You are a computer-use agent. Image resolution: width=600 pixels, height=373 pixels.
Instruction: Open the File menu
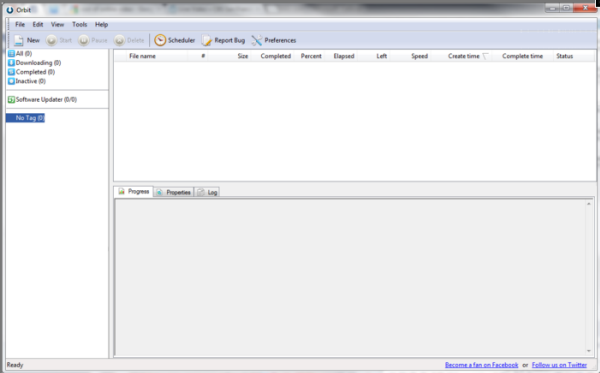click(x=20, y=24)
